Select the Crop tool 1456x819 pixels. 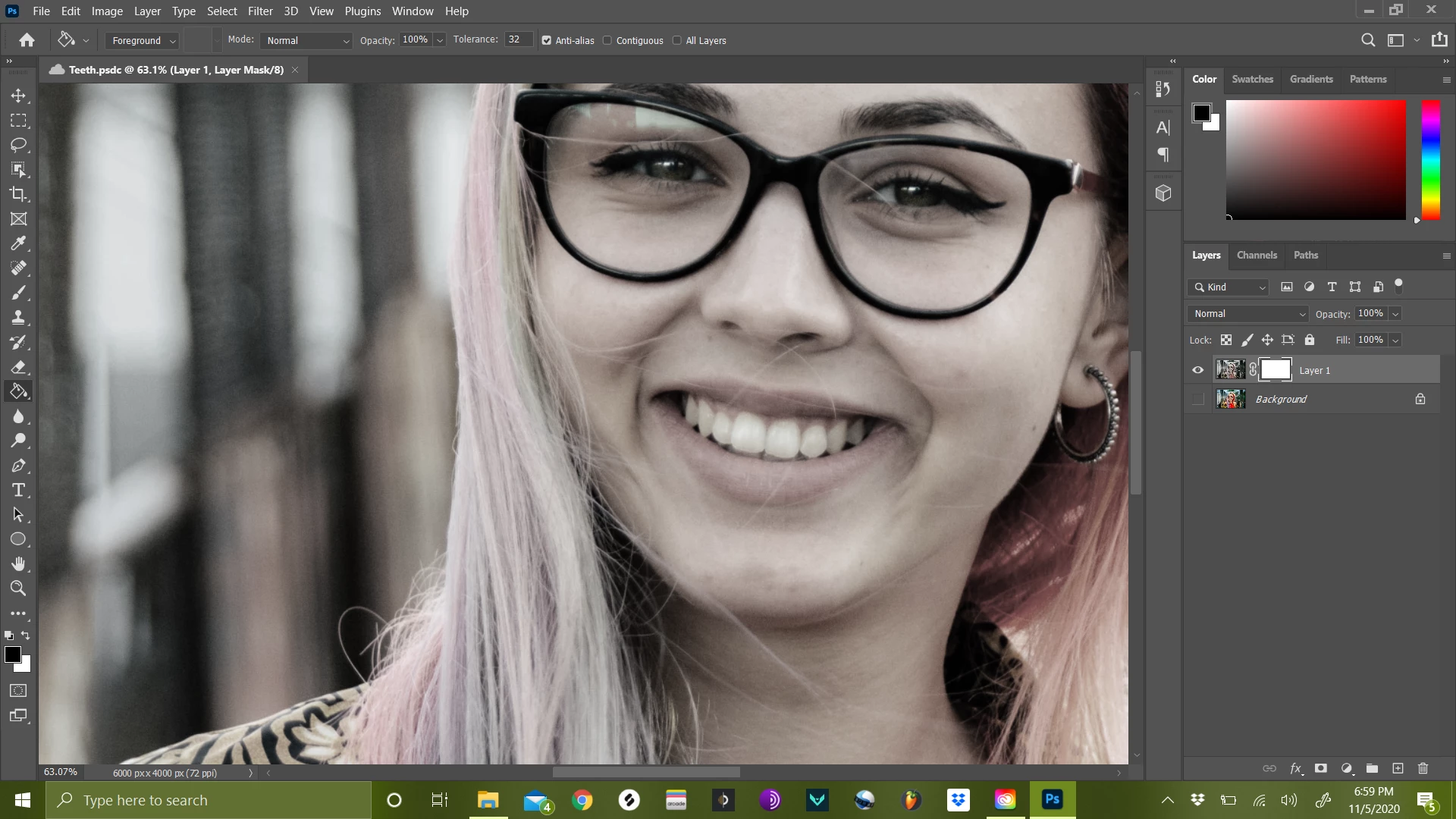click(18, 194)
